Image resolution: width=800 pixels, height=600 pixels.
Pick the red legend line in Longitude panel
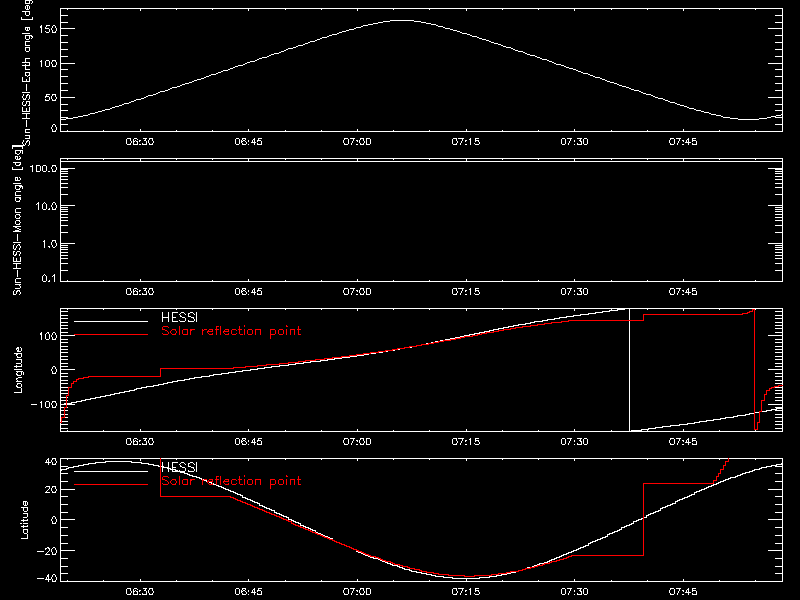point(111,335)
